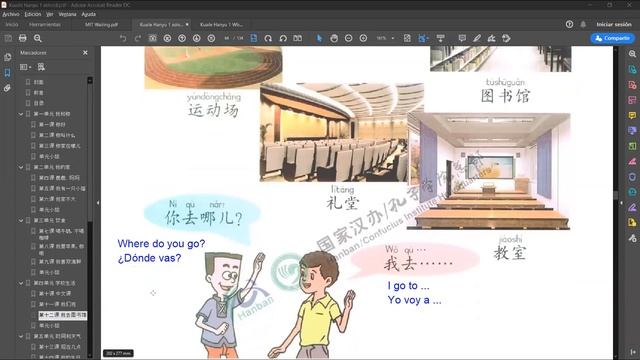Open the find text magnifier tool
The width and height of the screenshot is (640, 360).
(x=38, y=38)
